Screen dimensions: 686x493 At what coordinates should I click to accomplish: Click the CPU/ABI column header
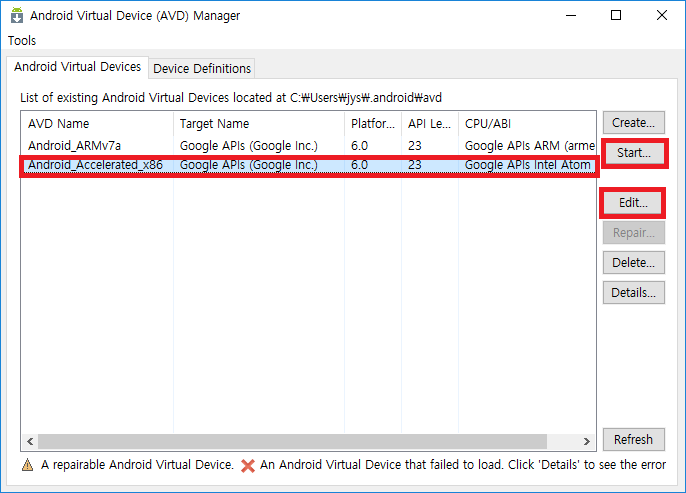(x=527, y=124)
